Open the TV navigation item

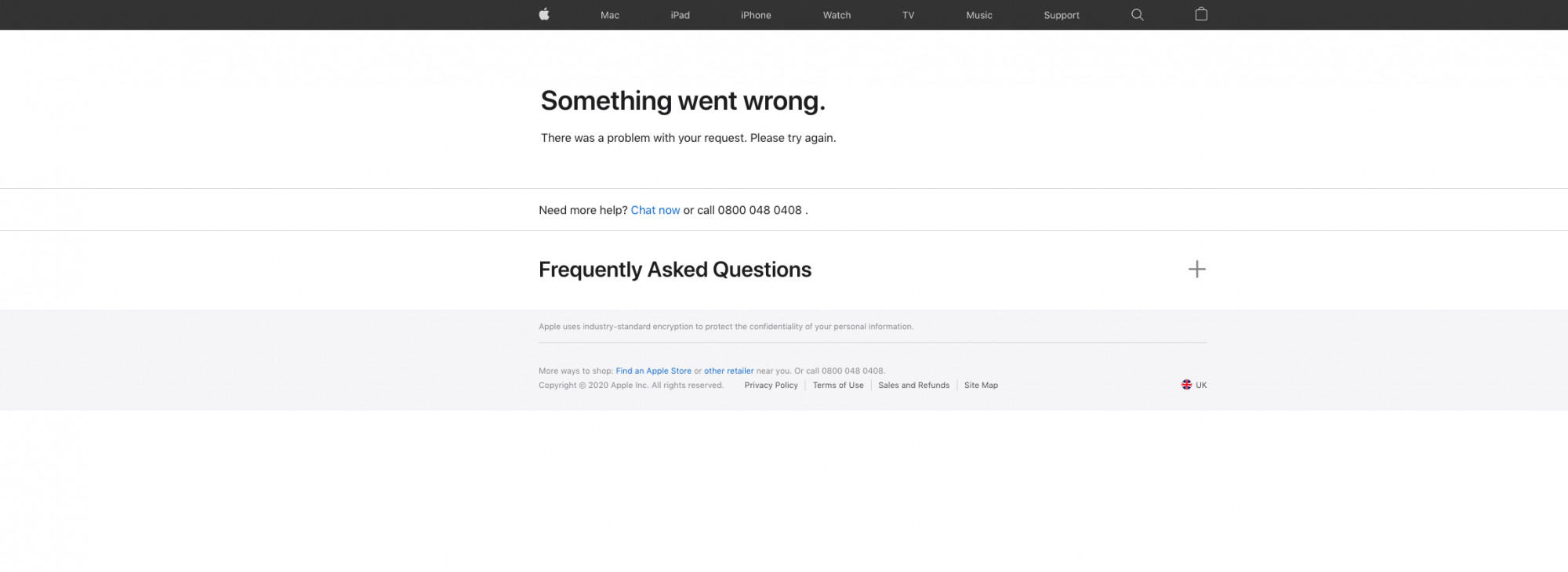[x=908, y=15]
